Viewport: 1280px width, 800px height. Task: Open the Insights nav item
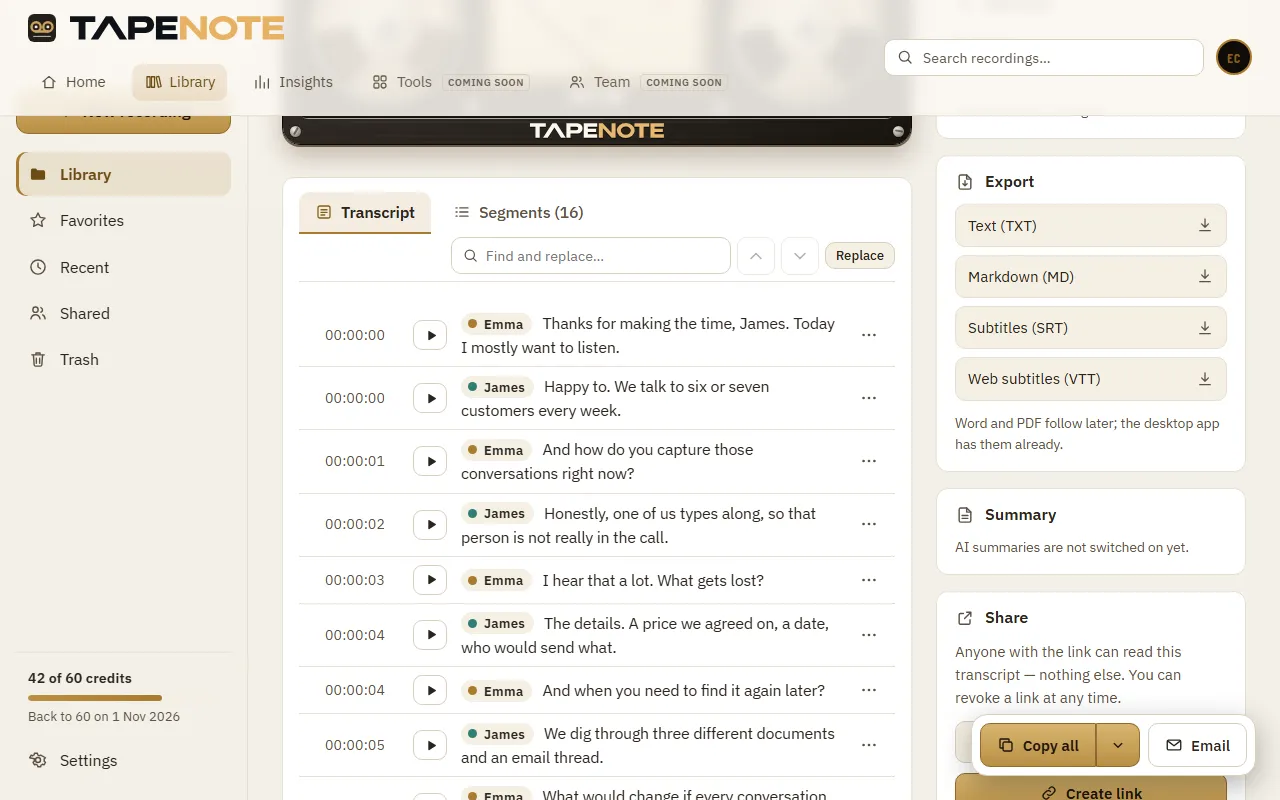coord(293,82)
